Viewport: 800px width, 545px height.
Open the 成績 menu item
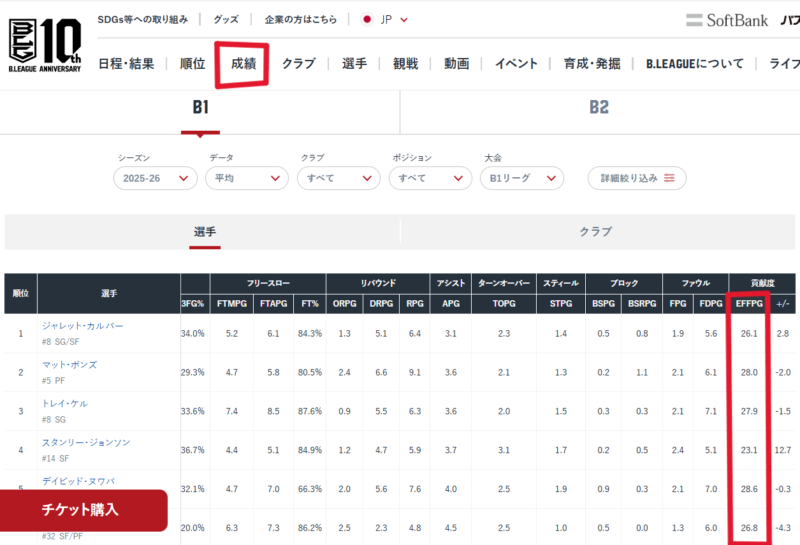[244, 63]
